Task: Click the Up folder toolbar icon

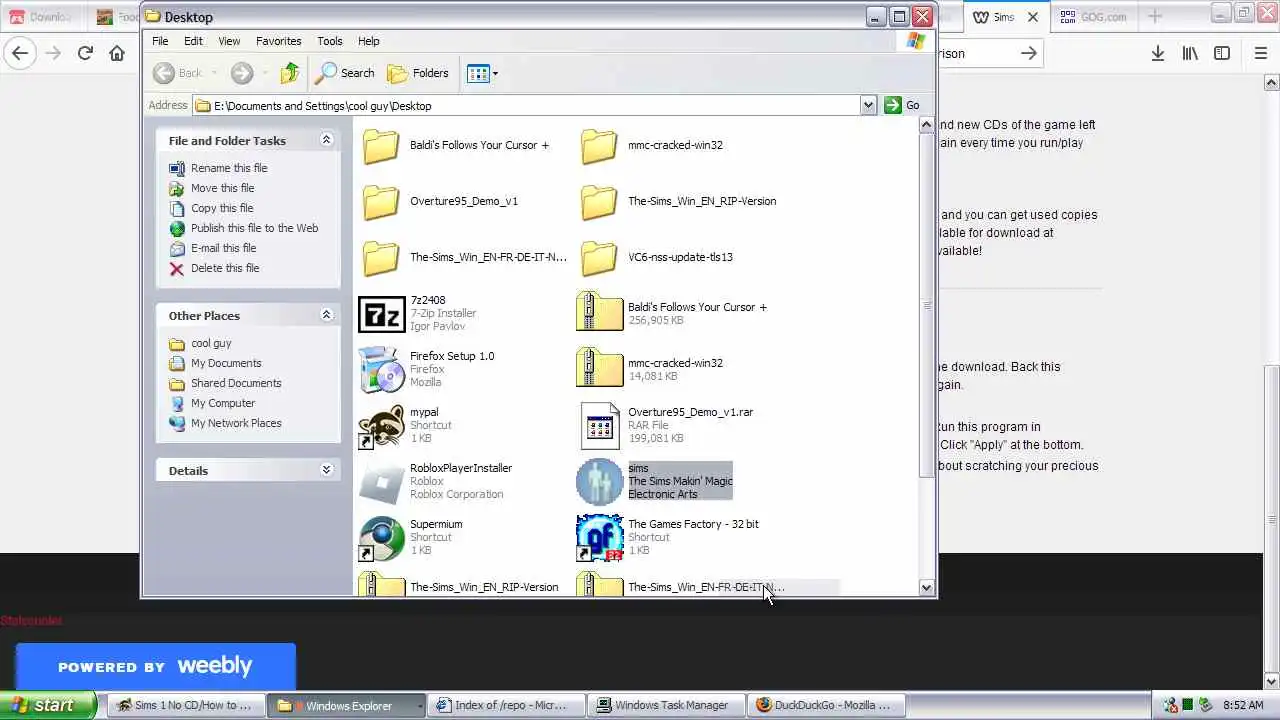Action: pyautogui.click(x=290, y=73)
